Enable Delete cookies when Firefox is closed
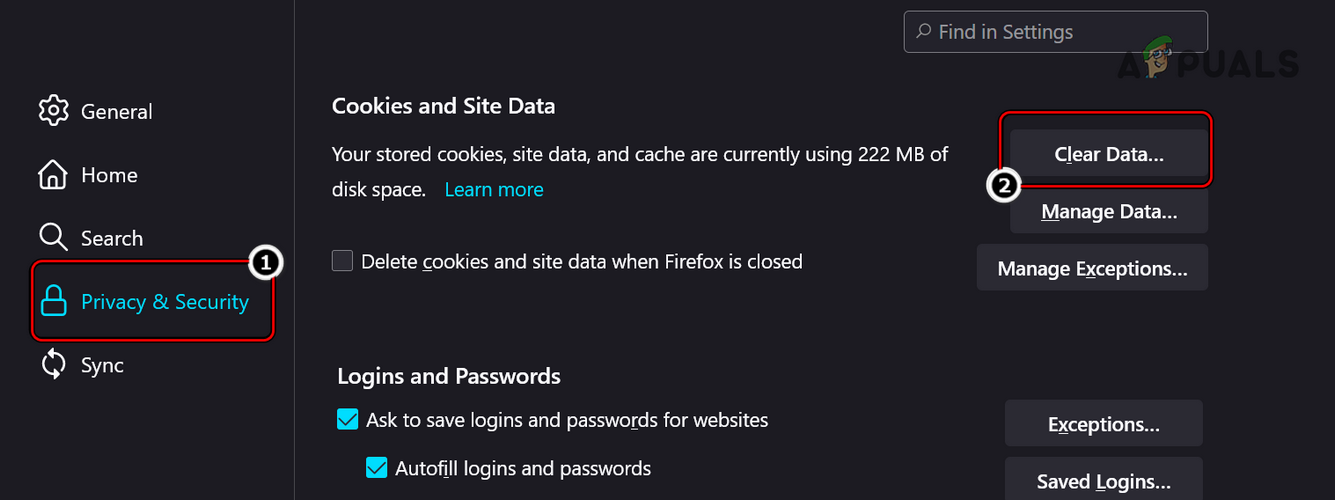 click(343, 262)
